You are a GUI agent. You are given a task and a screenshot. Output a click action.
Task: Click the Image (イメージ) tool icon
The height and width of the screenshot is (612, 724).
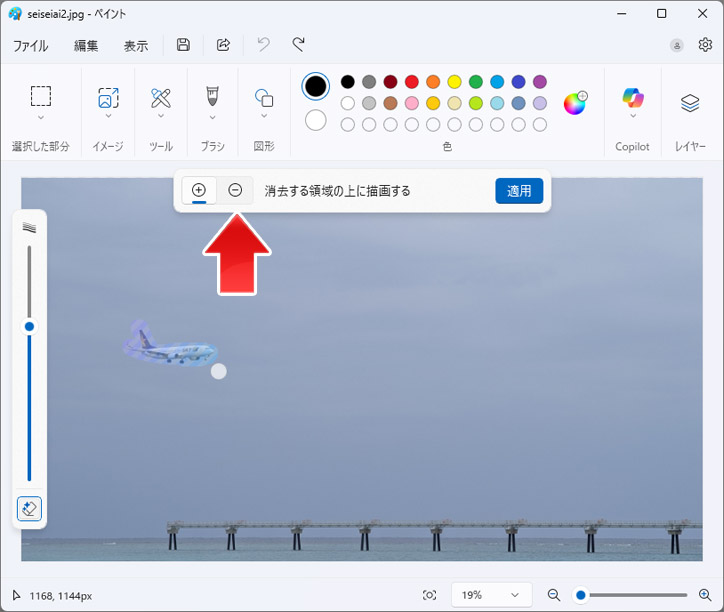click(x=109, y=98)
